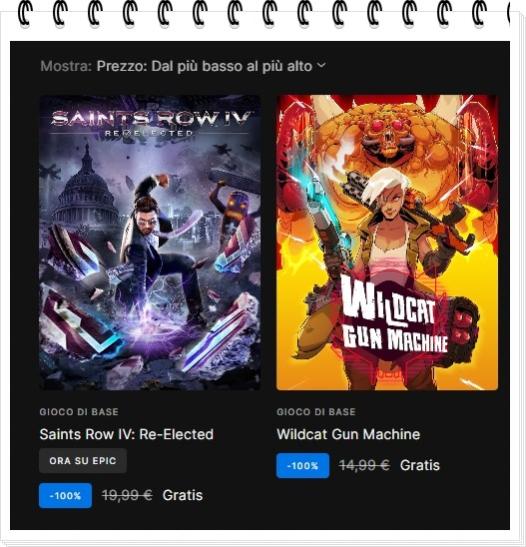
Task: Open the Wildcat Gun Machine cover art
Action: [387, 242]
